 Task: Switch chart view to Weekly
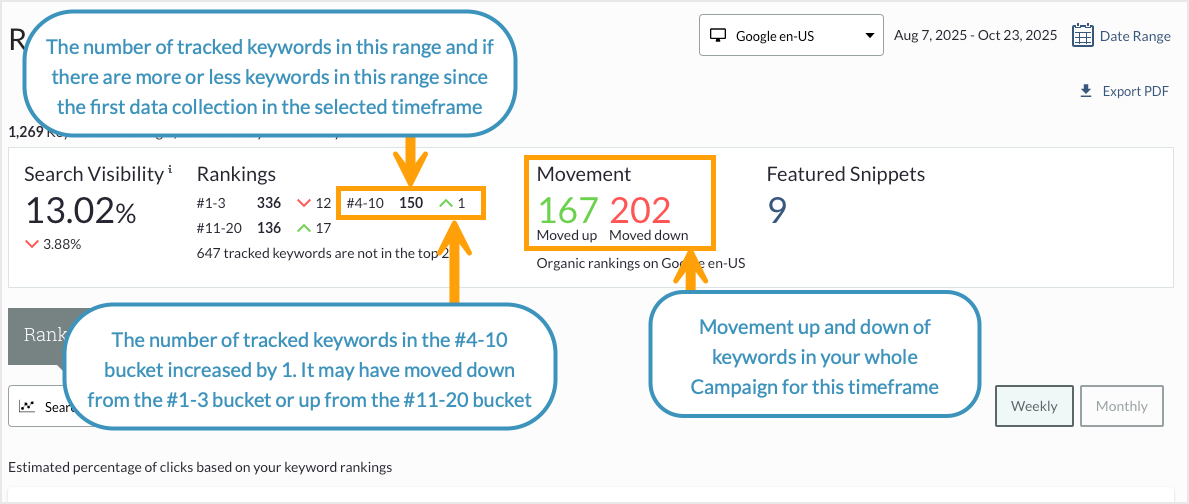pos(1034,406)
